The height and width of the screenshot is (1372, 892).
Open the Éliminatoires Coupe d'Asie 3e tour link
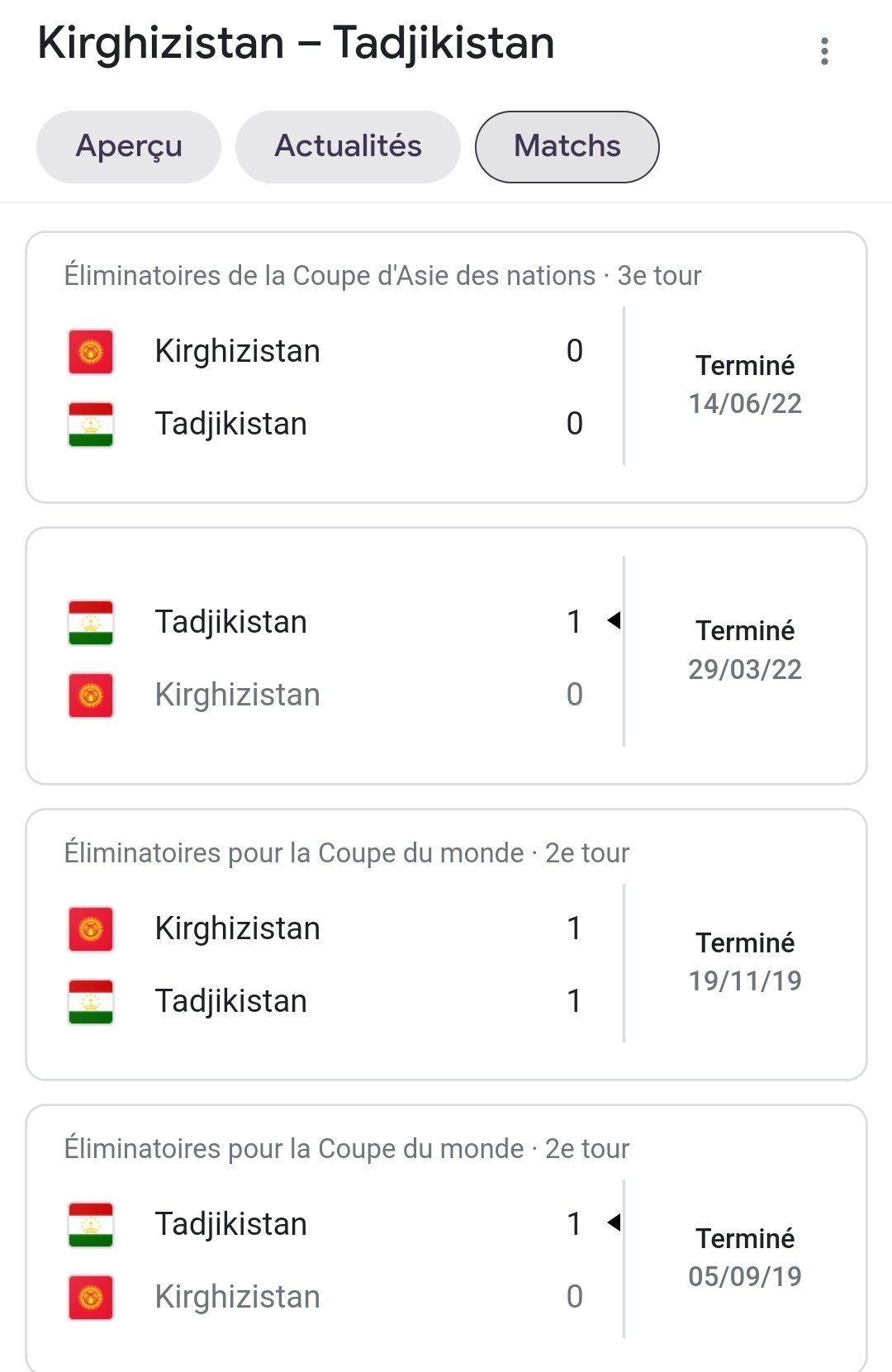click(x=382, y=276)
